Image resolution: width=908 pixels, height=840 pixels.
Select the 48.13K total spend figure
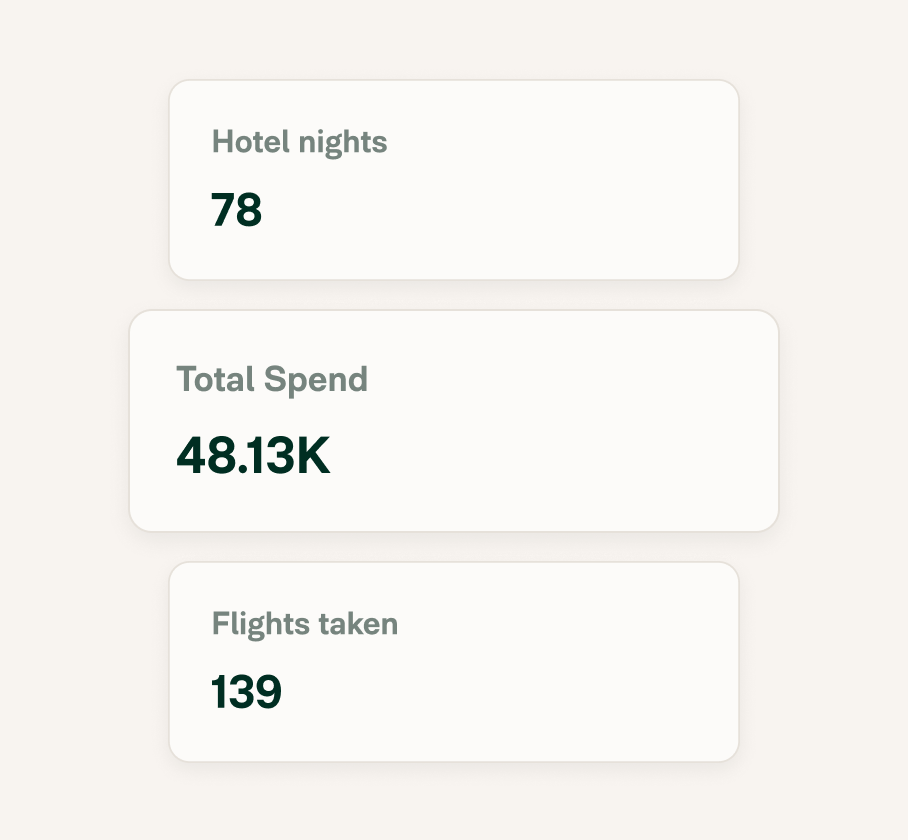[x=253, y=456]
